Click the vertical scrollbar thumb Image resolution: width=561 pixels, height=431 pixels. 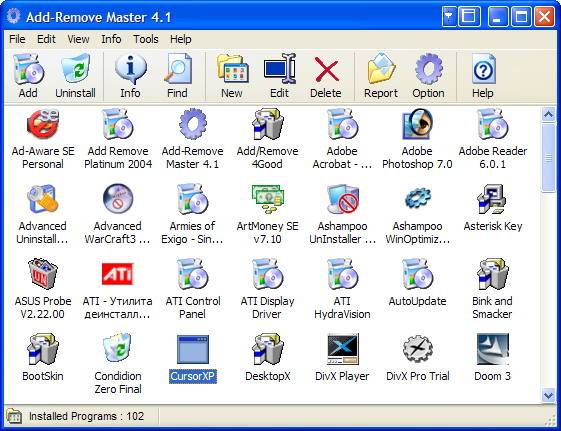click(548, 158)
